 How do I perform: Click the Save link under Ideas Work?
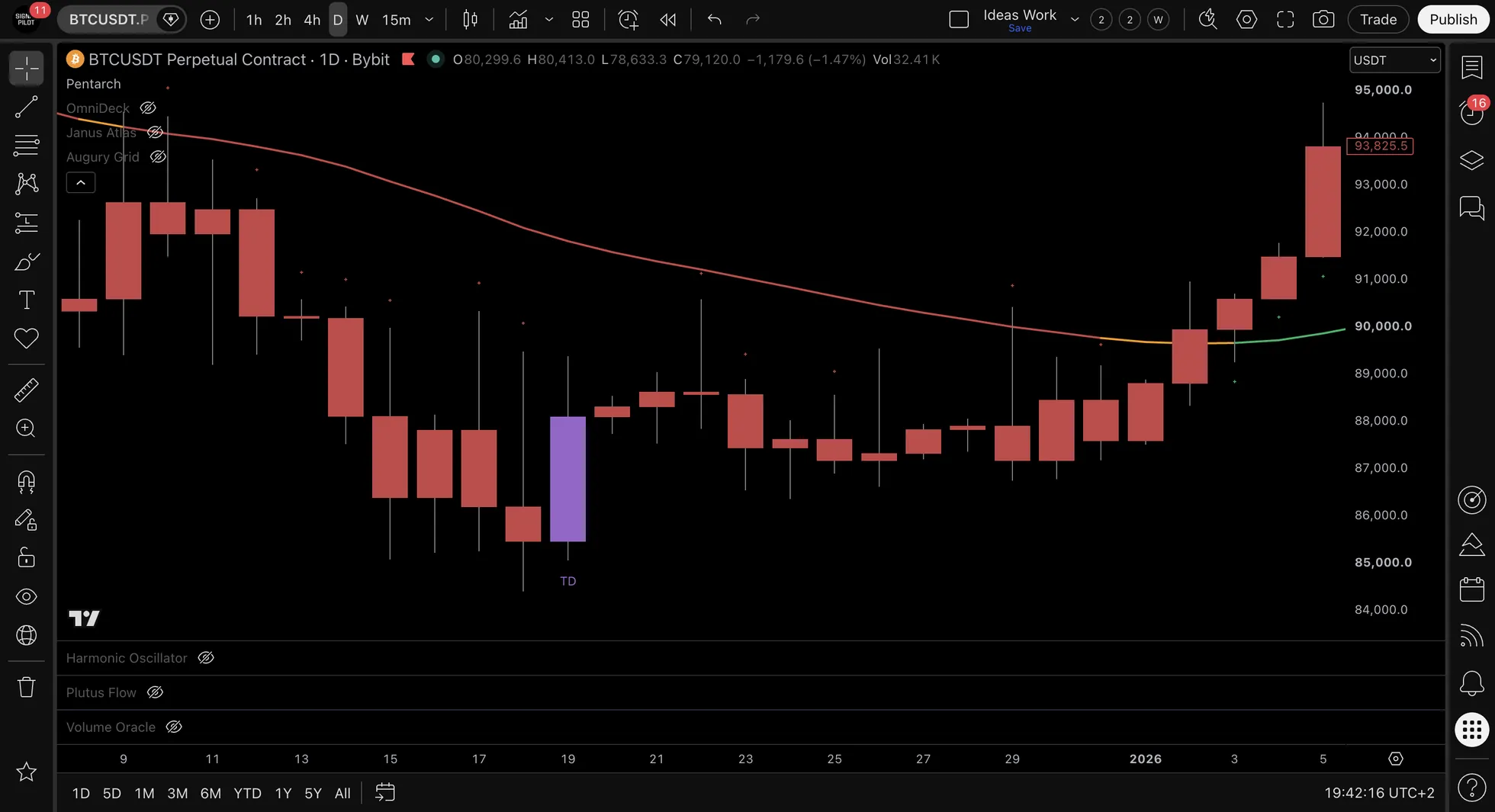pos(1020,28)
